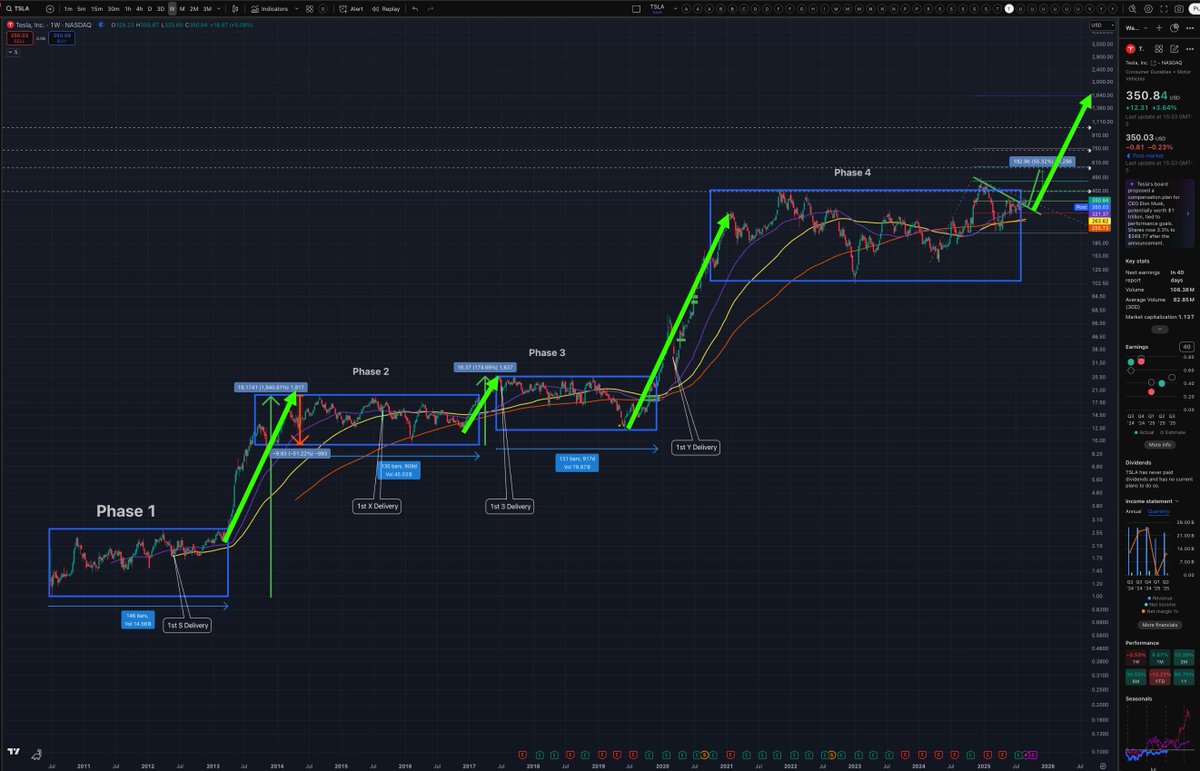
Task: Select the 1W performance tile
Action: 1136,657
